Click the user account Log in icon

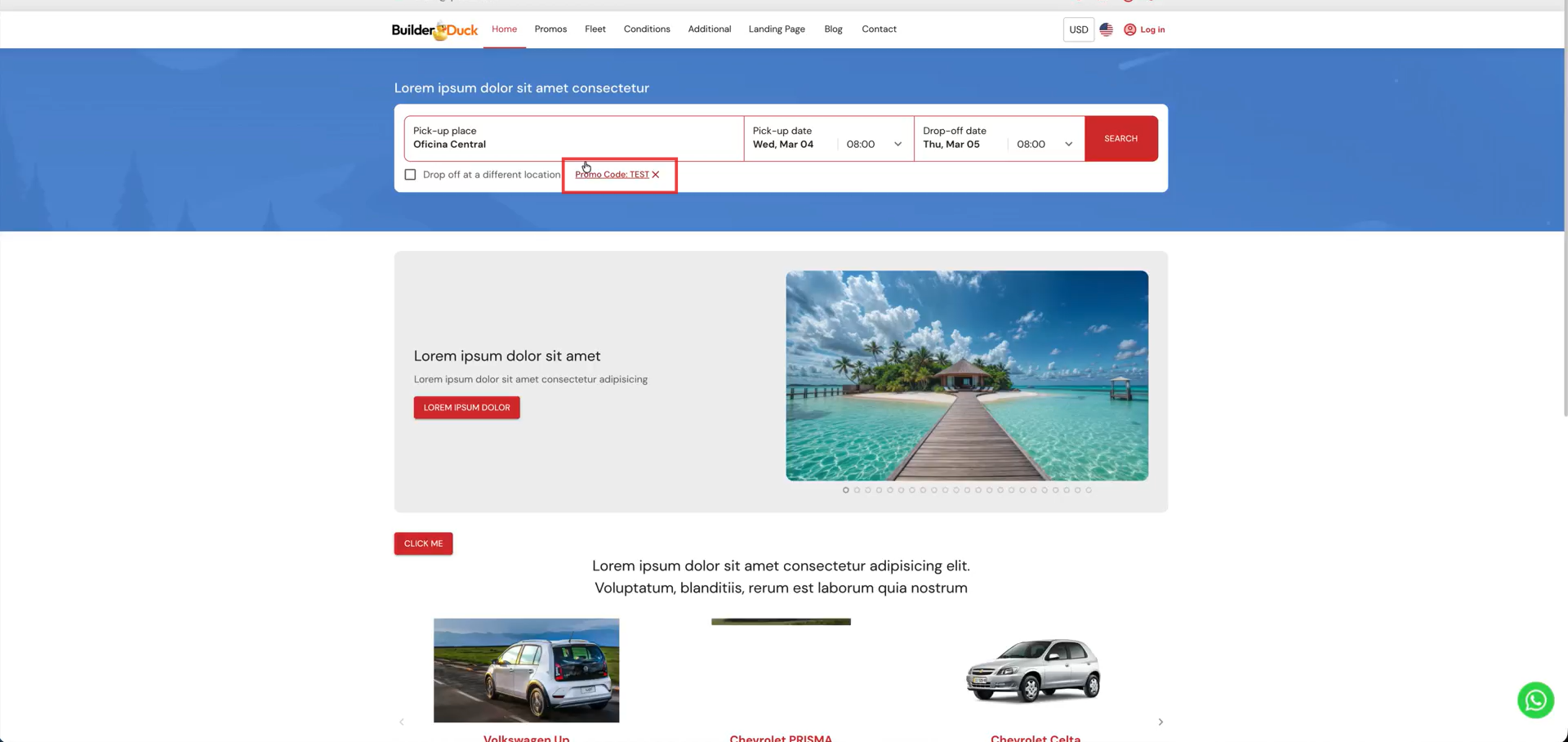pyautogui.click(x=1129, y=29)
